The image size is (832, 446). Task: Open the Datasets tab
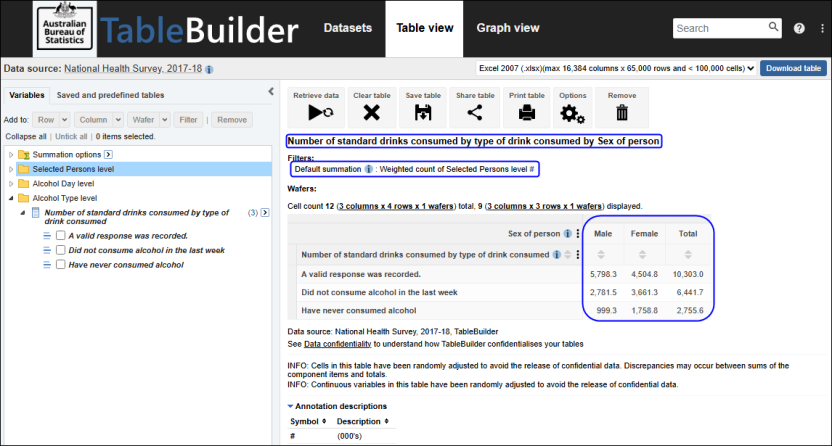click(x=348, y=28)
